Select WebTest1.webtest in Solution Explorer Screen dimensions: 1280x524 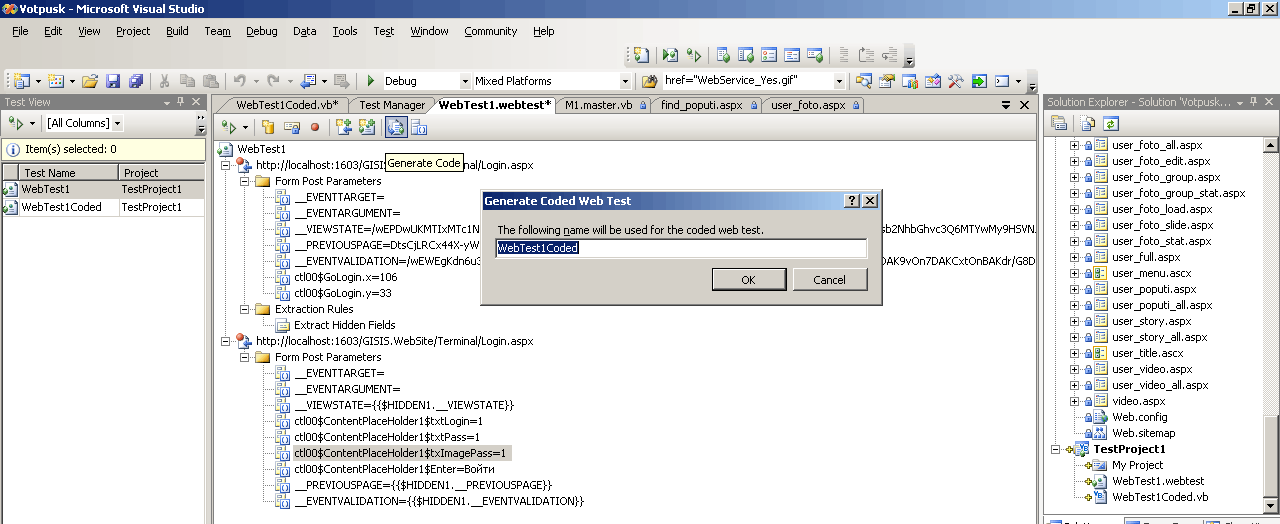coord(1160,481)
